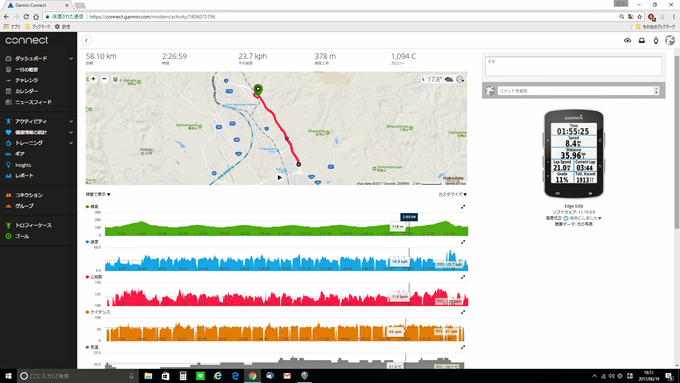Screen dimensions: 680x383
Task: Click the page vertical scrollbar
Action: pos(677,142)
